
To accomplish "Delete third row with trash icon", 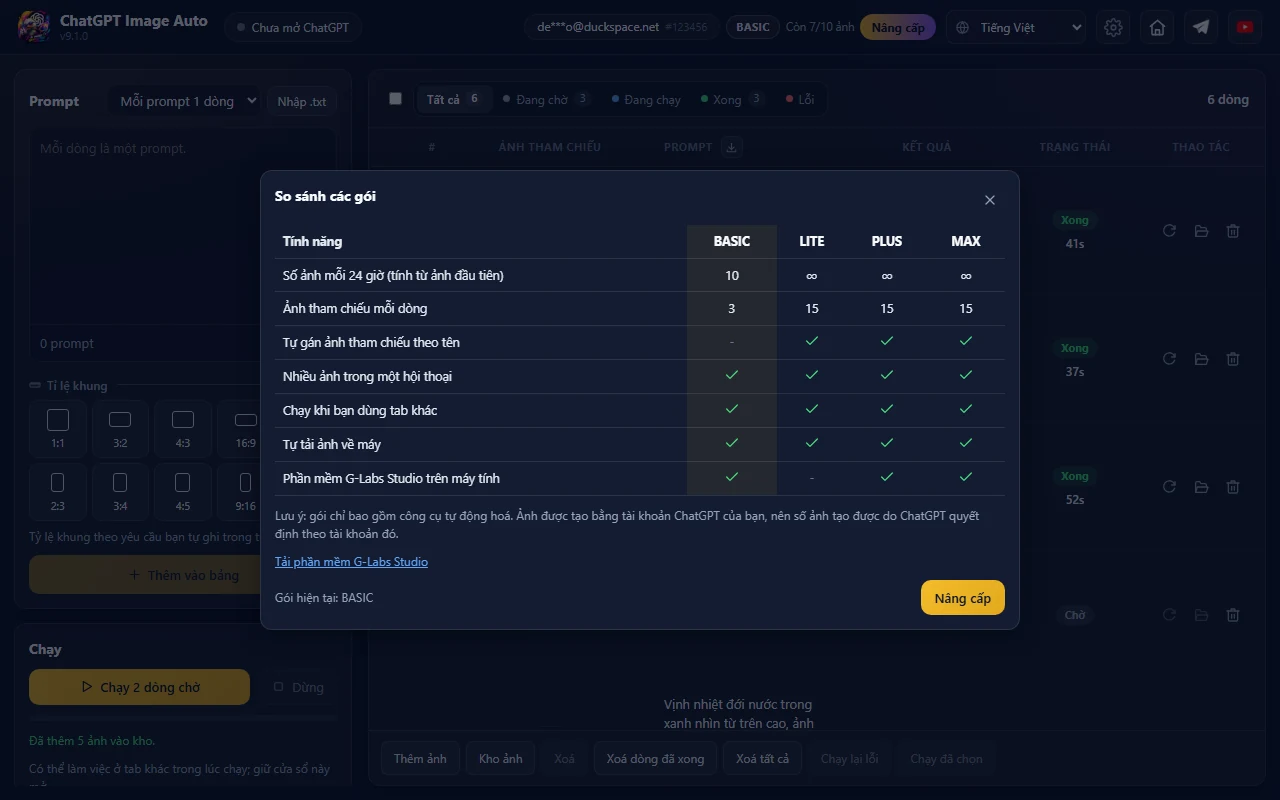I will [1233, 487].
